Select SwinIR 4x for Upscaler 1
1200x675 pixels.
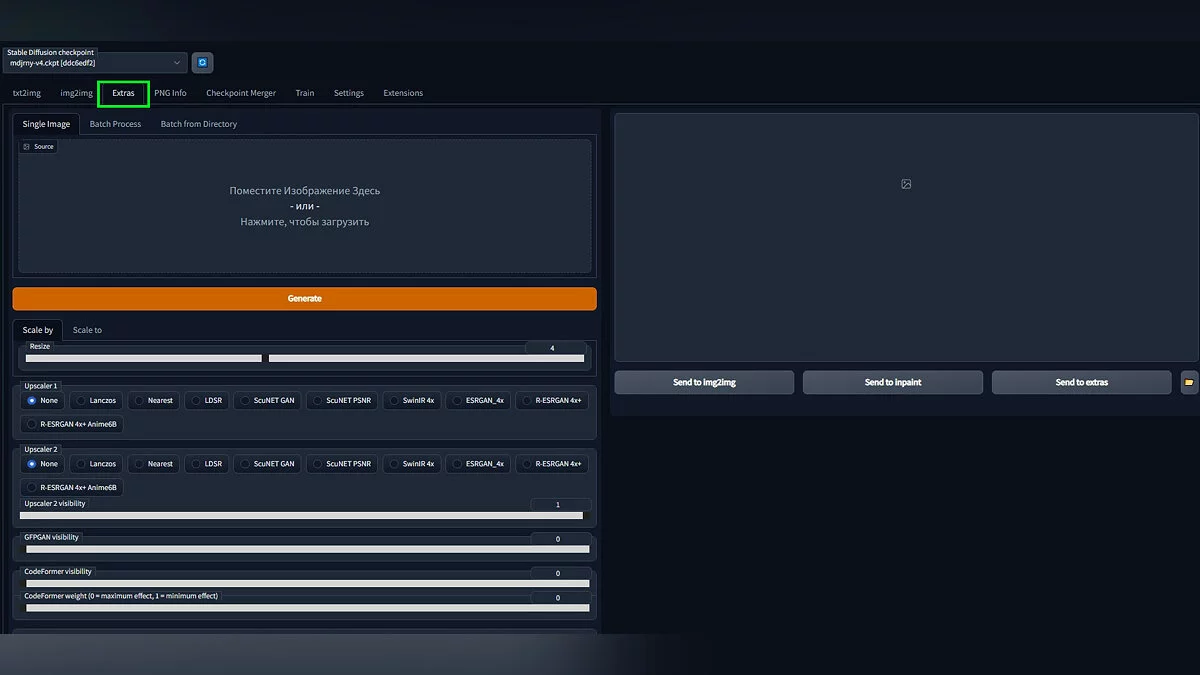click(411, 400)
